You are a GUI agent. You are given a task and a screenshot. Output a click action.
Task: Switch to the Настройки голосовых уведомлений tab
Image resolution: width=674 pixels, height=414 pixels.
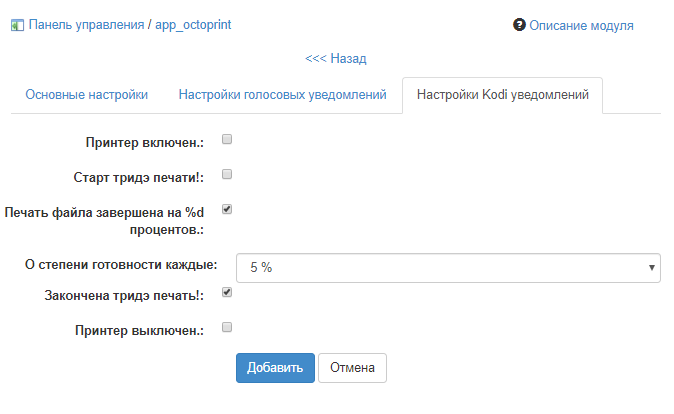(282, 95)
